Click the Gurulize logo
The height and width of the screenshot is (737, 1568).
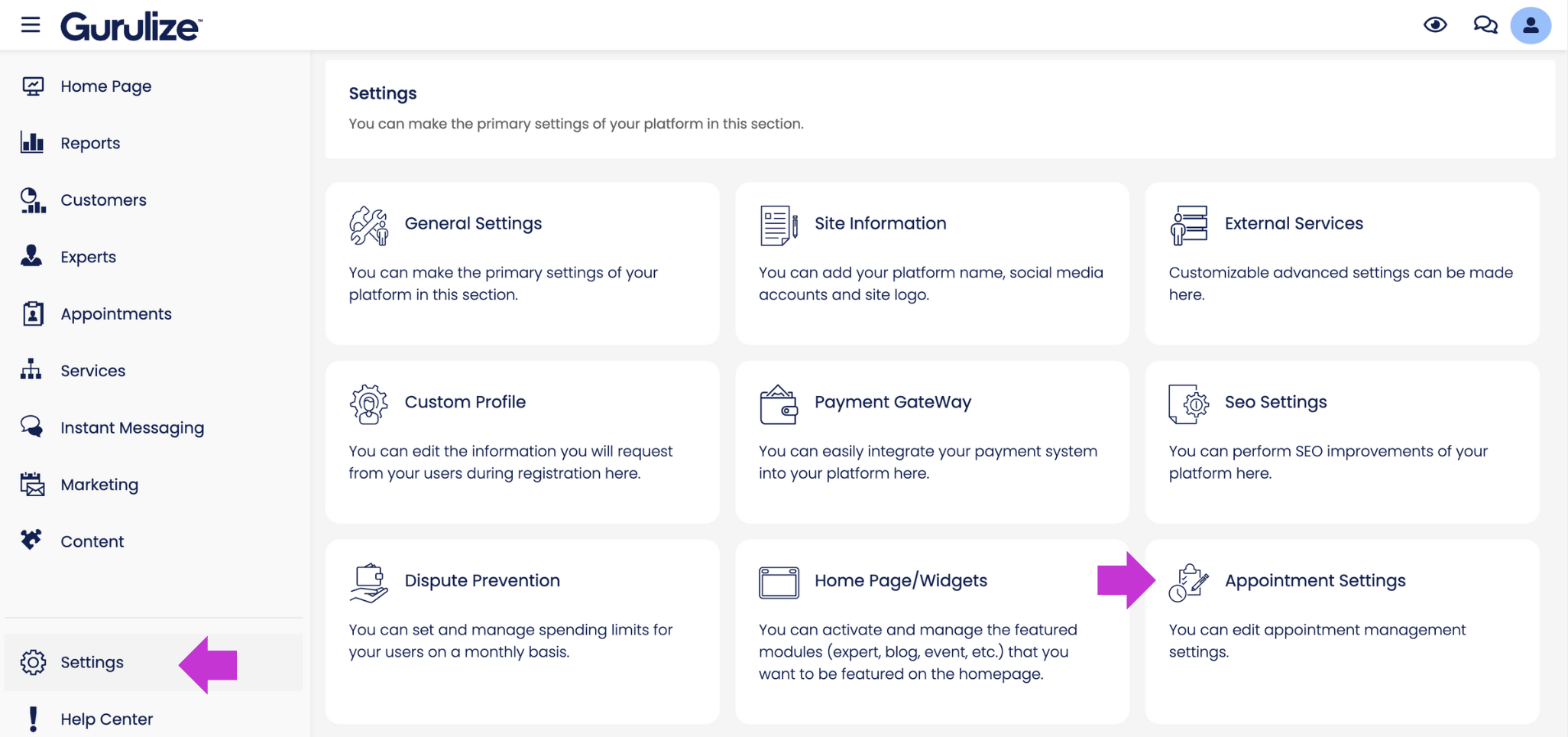[x=131, y=27]
